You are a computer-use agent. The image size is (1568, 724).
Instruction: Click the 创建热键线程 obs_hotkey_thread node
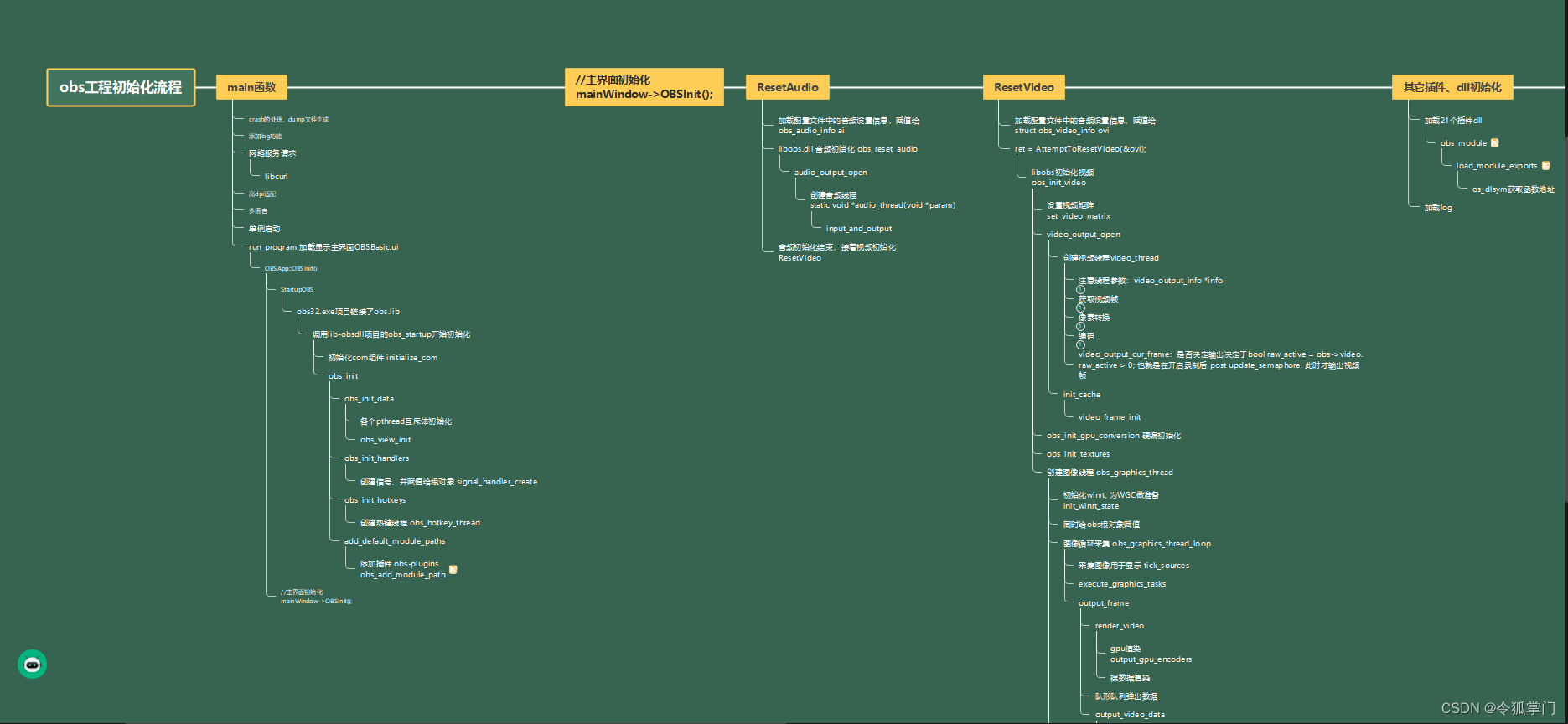pos(420,523)
